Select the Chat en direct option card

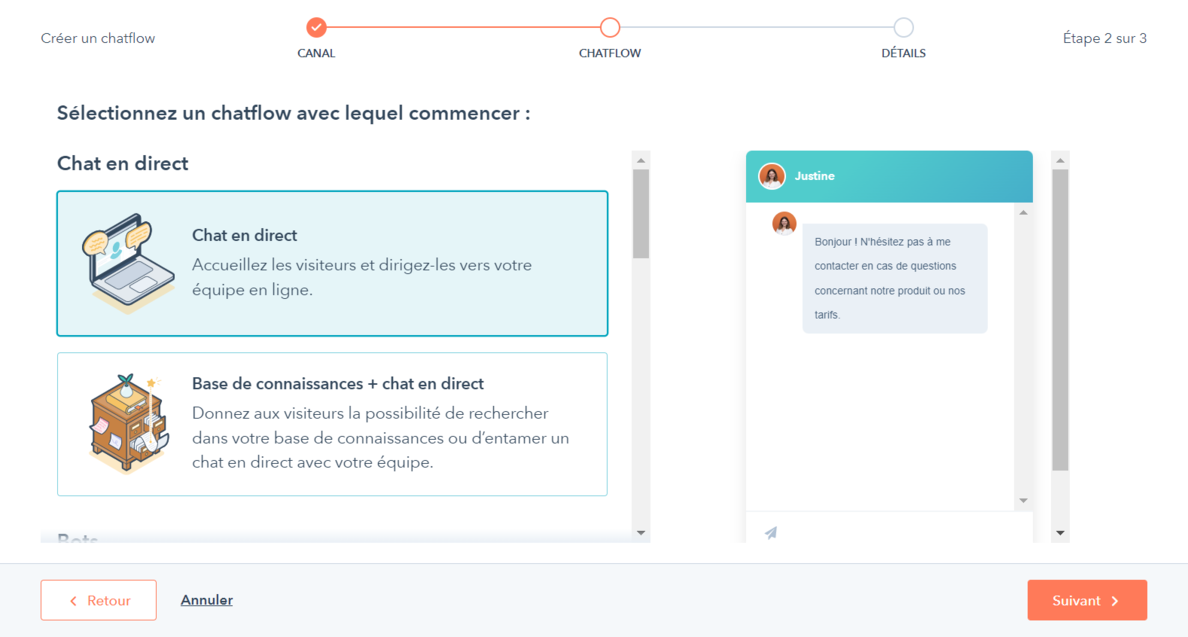332,264
